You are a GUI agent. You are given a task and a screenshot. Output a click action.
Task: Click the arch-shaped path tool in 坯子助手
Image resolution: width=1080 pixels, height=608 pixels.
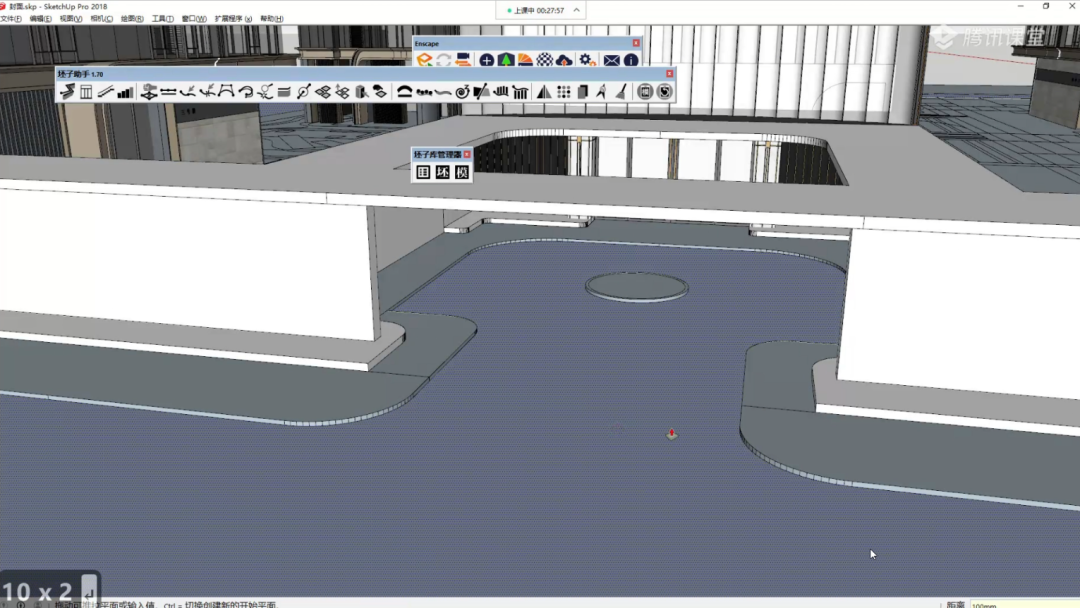(226, 92)
